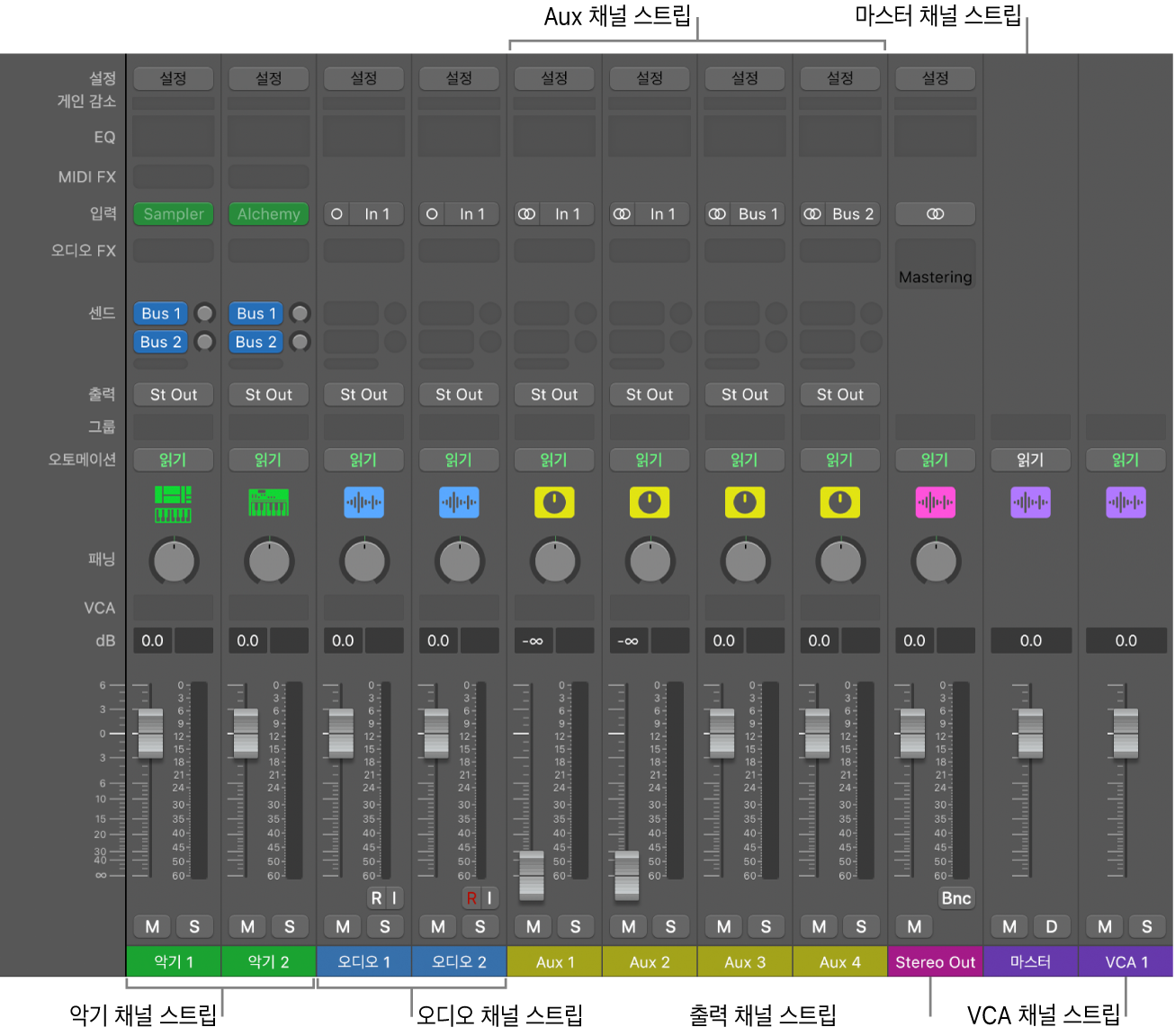Solo the VCA 1 channel strip

(1147, 926)
